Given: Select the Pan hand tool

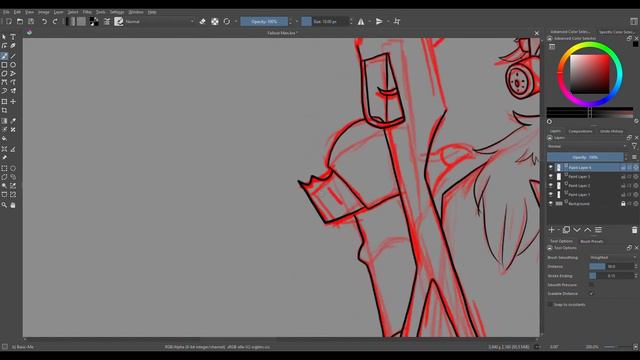Looking at the screenshot, I should [13, 205].
